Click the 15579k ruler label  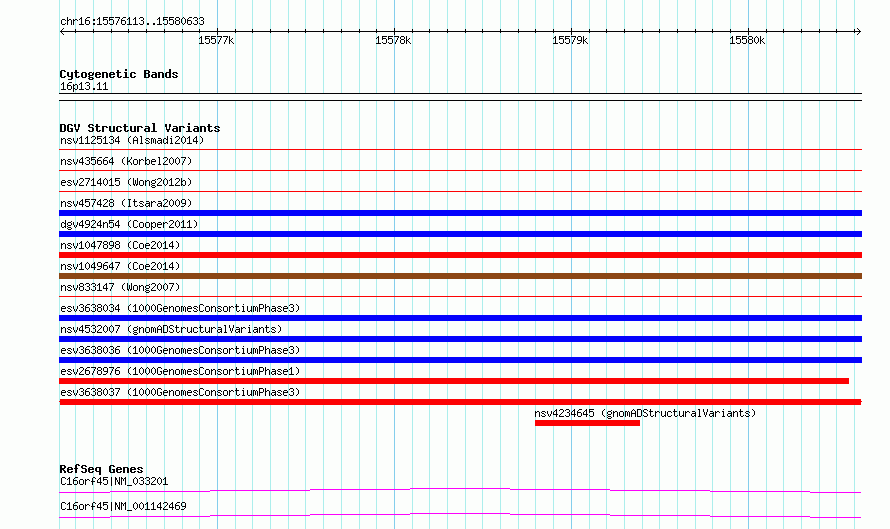click(570, 40)
